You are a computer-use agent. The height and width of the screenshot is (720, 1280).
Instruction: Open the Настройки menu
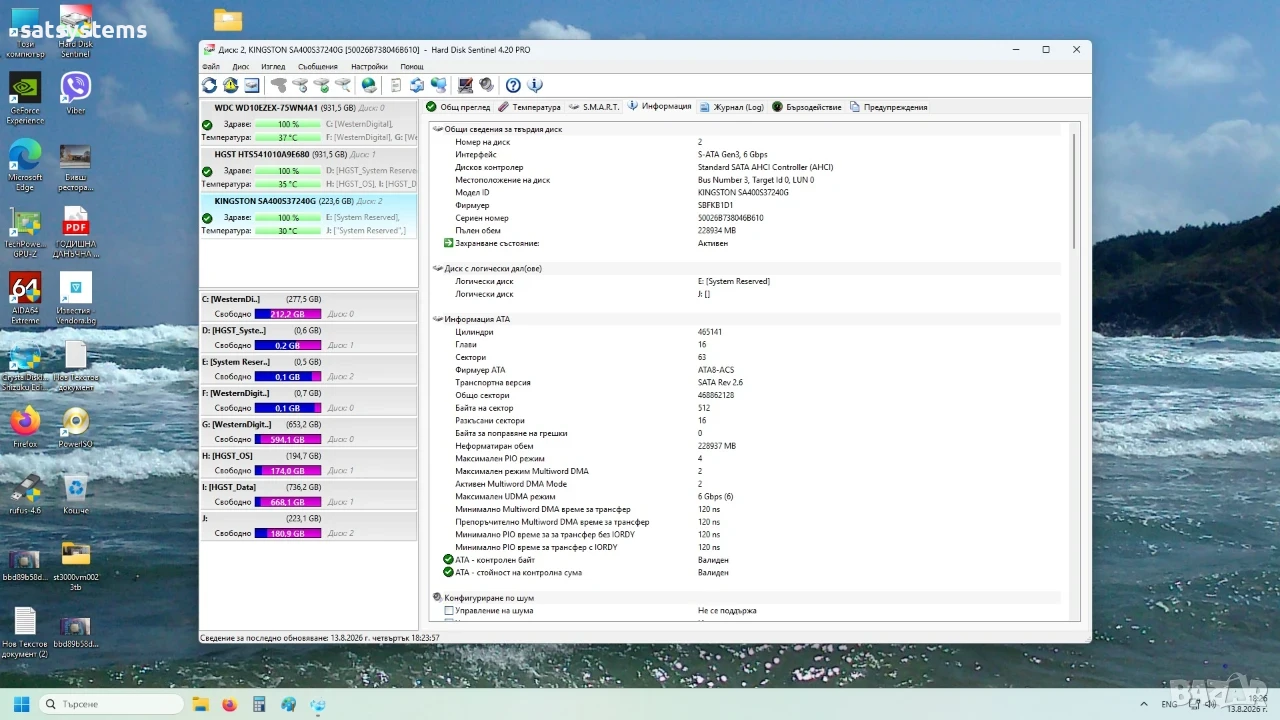coord(369,67)
